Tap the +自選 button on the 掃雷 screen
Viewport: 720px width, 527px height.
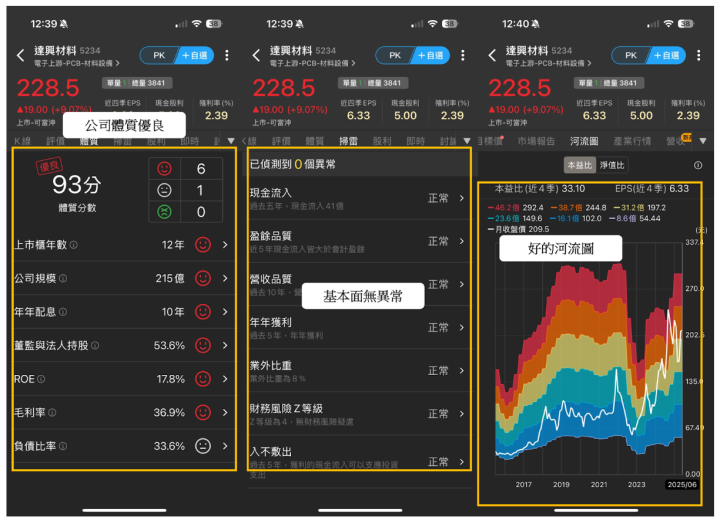[x=431, y=56]
